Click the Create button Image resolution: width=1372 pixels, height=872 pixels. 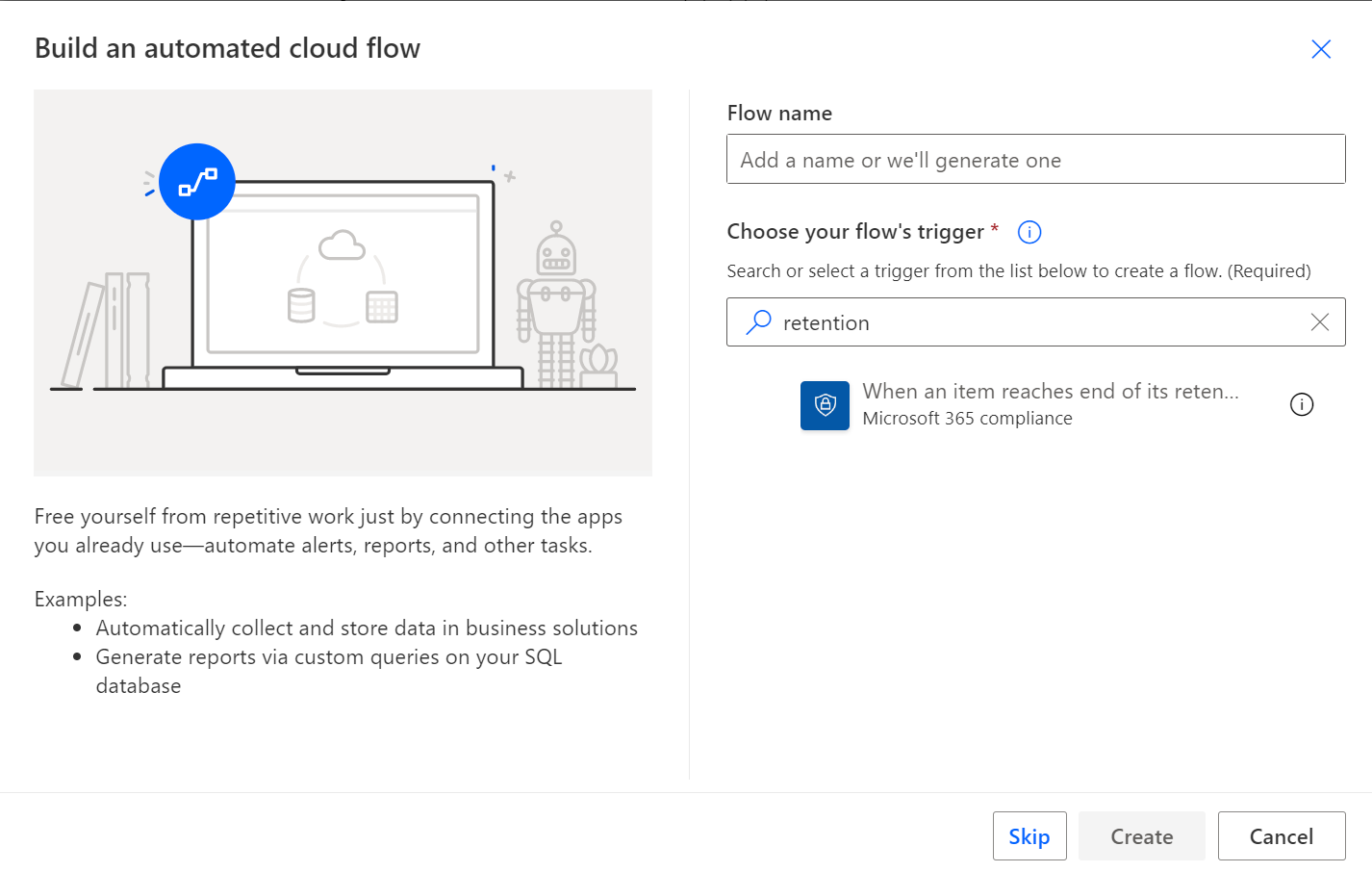[x=1142, y=835]
